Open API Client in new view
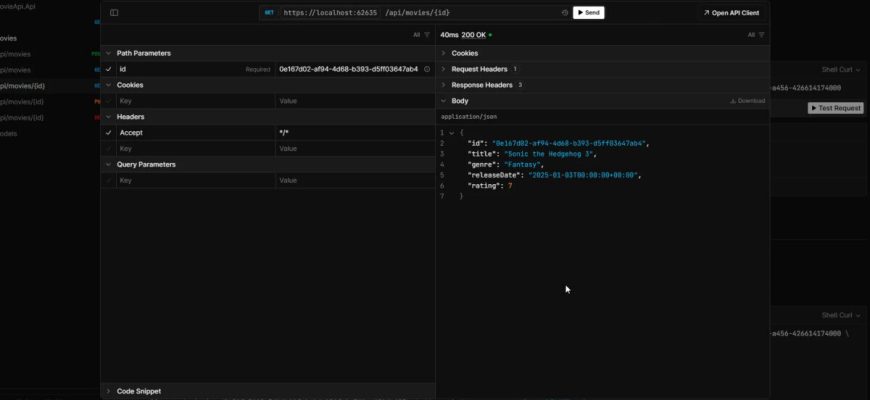Screen dimensions: 870x400 click(x=731, y=13)
